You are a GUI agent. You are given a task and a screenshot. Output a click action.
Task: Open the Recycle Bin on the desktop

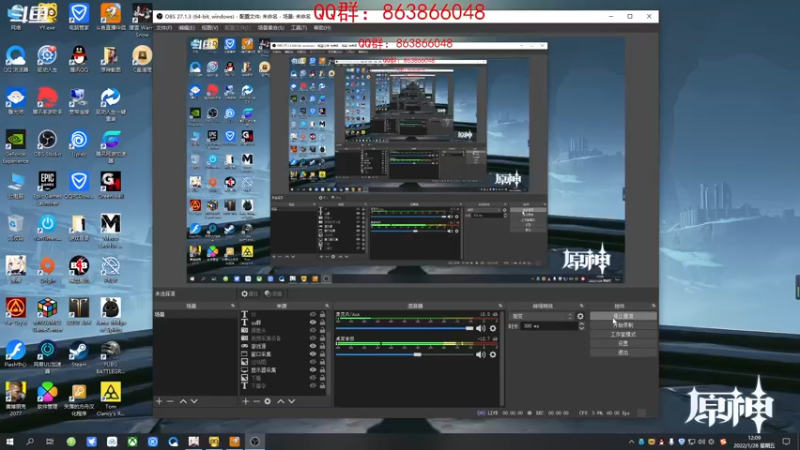(x=15, y=228)
